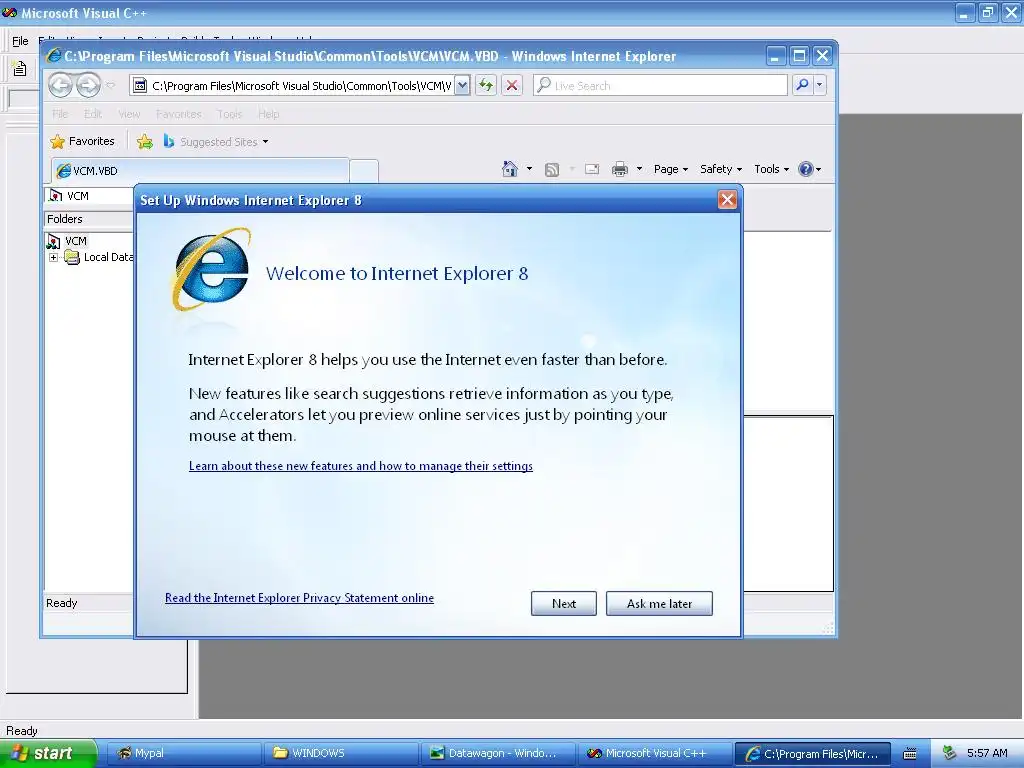Open the Home button dropdown arrow

coord(529,169)
